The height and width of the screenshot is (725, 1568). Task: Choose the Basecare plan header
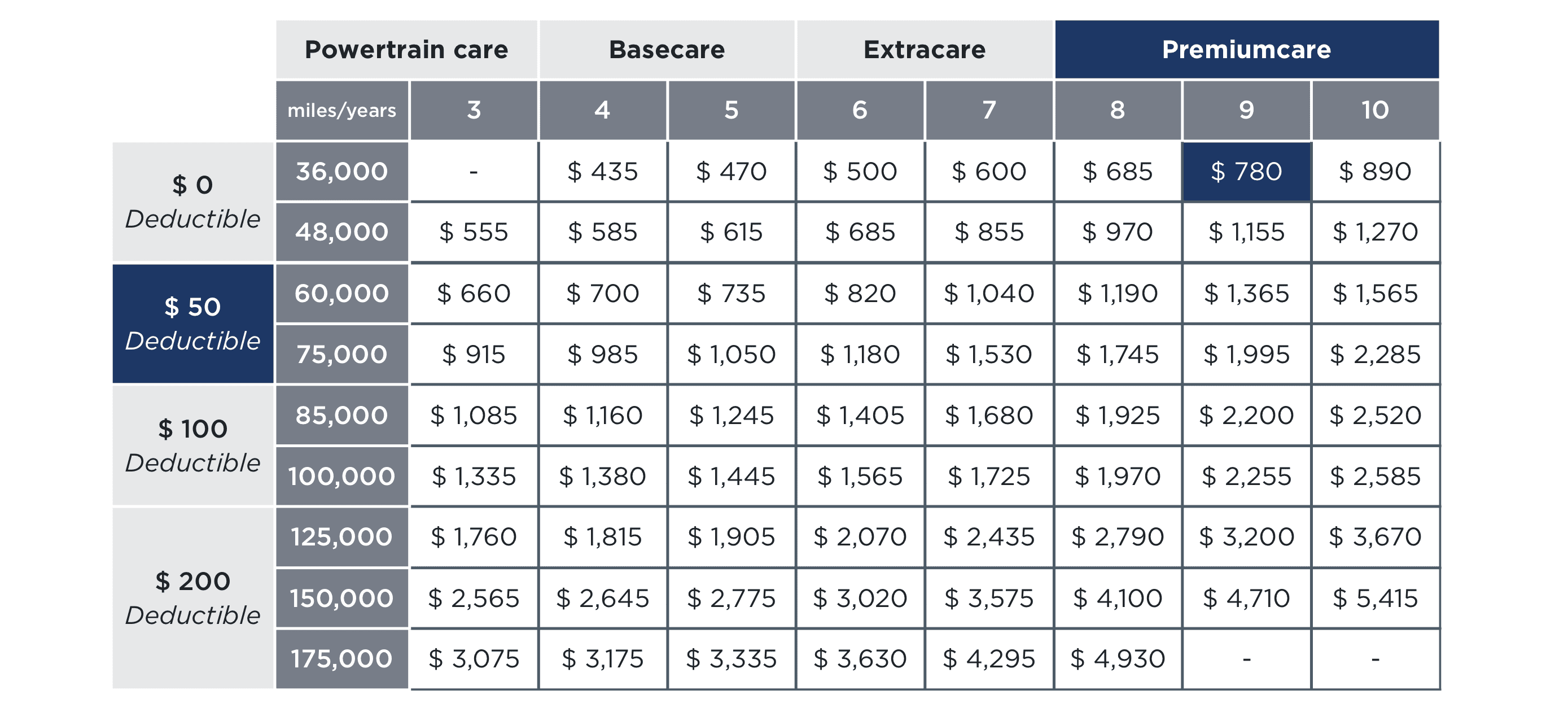(667, 49)
